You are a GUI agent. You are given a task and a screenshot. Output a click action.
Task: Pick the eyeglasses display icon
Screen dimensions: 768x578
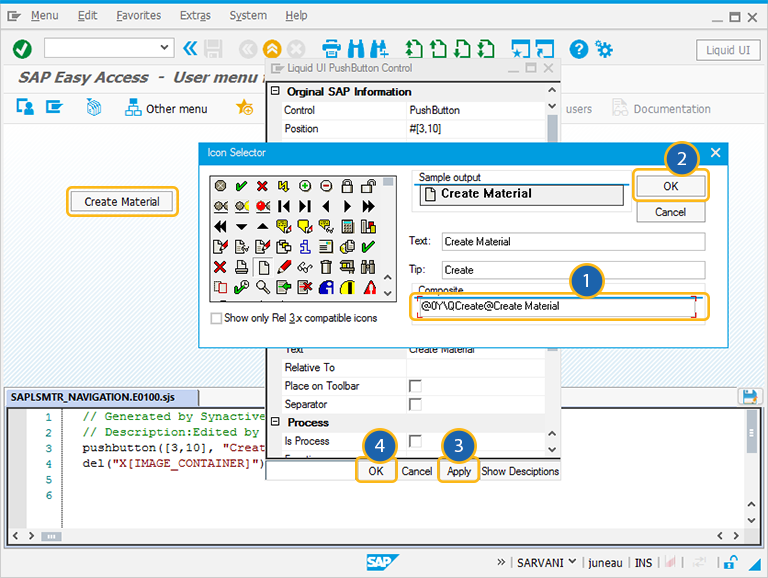(x=305, y=267)
